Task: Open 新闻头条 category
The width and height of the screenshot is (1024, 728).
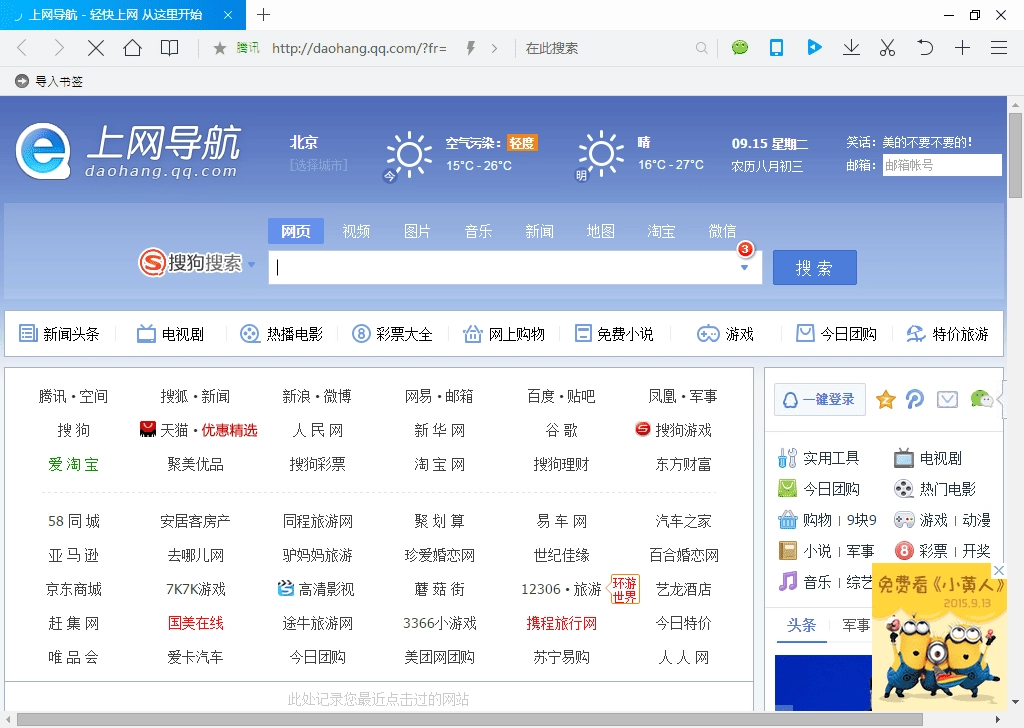Action: point(59,334)
